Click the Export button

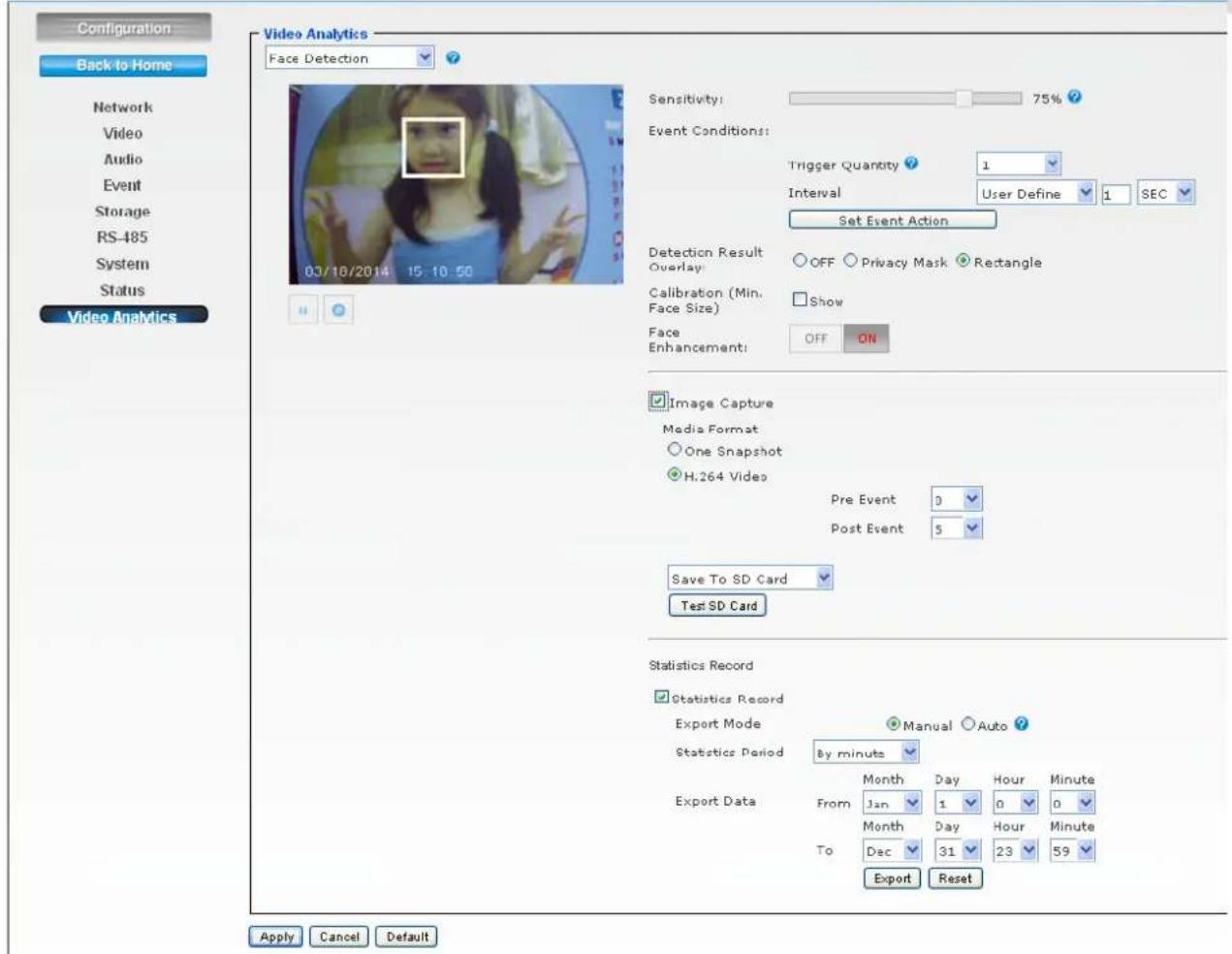pos(892,878)
